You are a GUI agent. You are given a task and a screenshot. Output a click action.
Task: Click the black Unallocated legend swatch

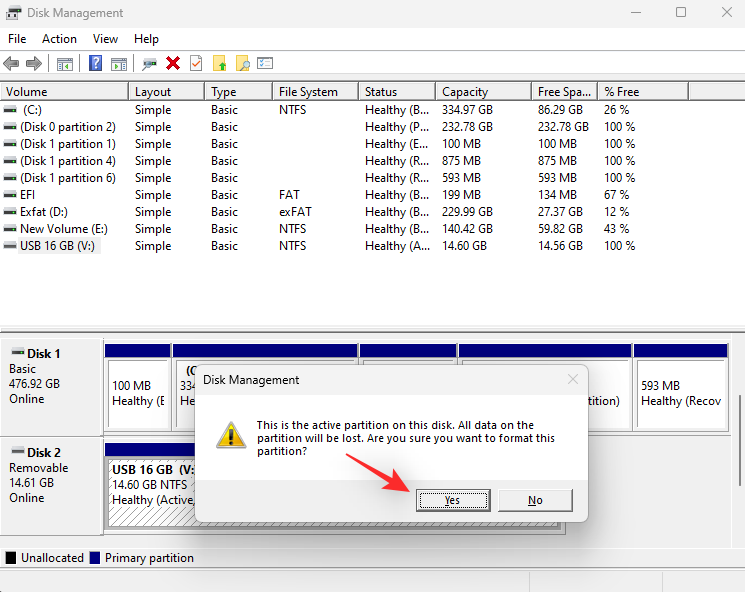click(x=11, y=558)
